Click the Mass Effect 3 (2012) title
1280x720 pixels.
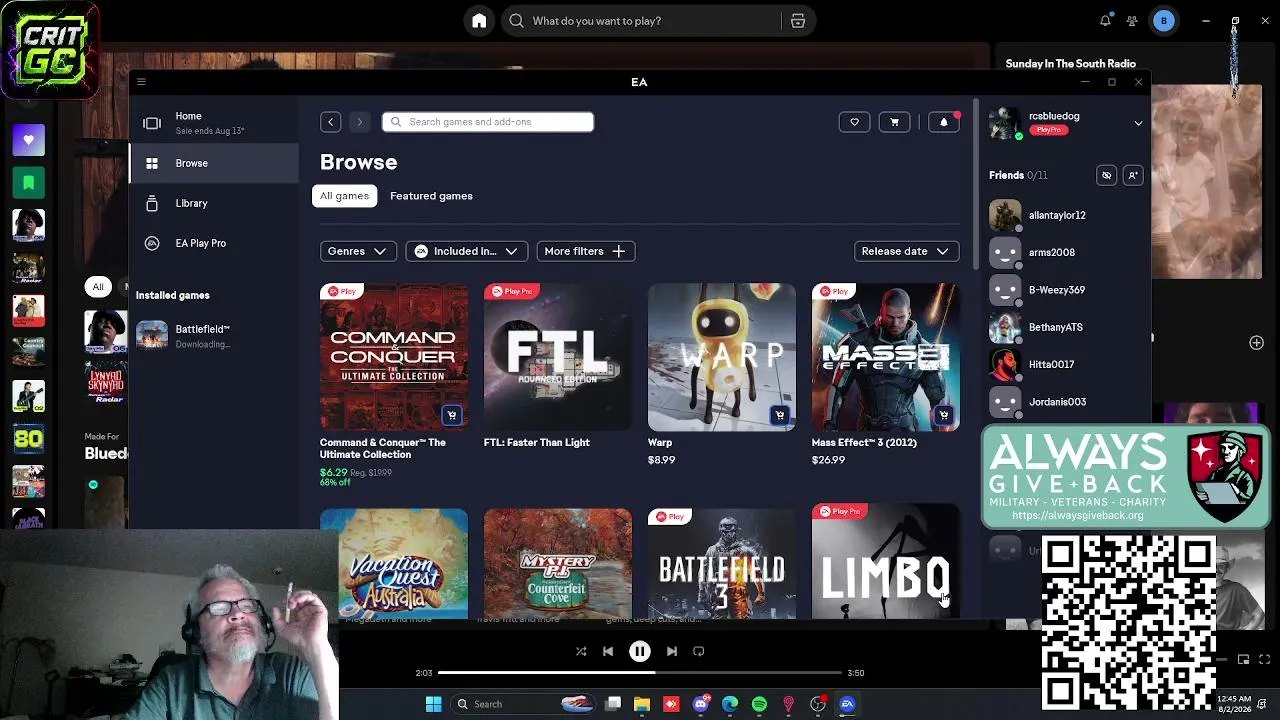coord(864,442)
